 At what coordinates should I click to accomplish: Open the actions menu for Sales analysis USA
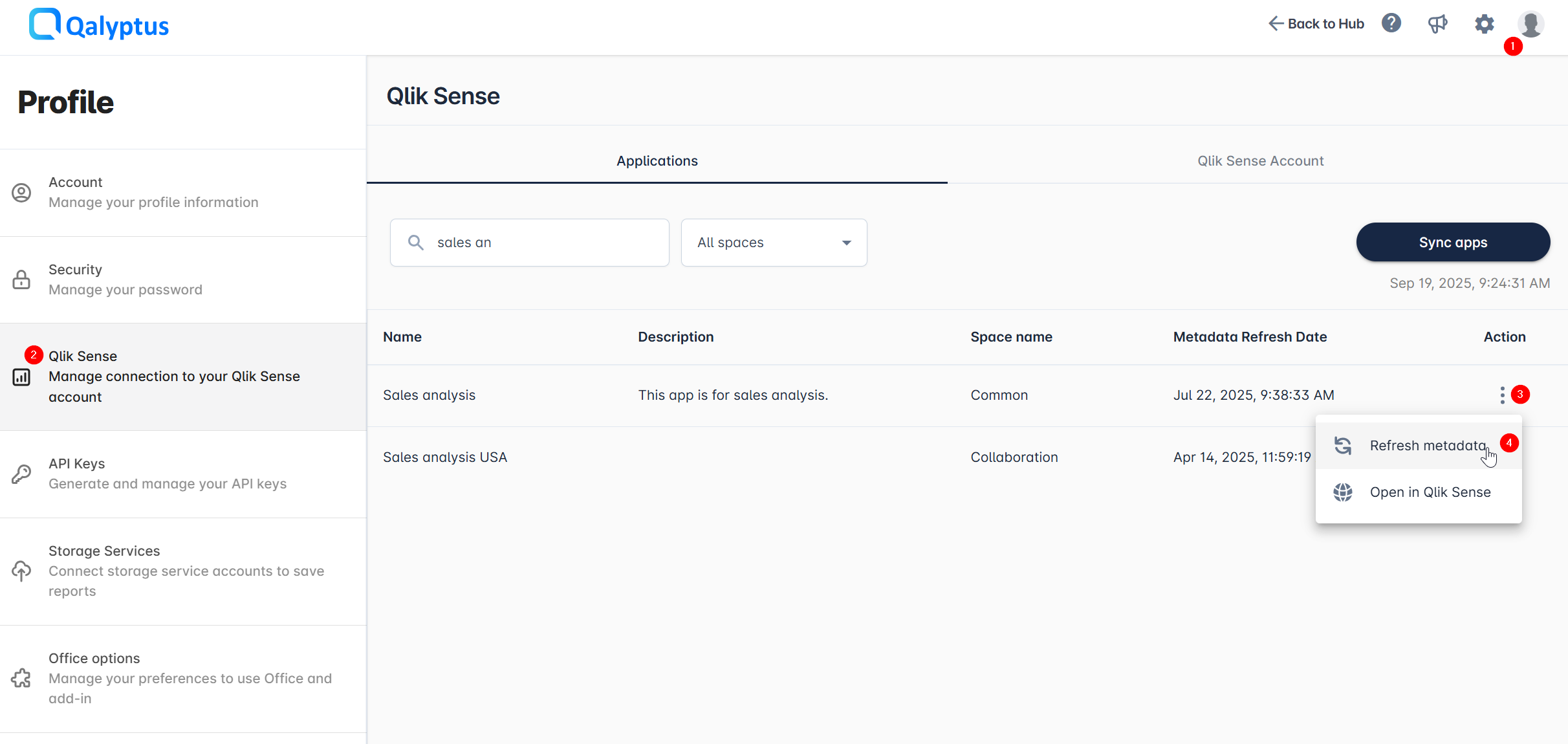tap(1502, 457)
